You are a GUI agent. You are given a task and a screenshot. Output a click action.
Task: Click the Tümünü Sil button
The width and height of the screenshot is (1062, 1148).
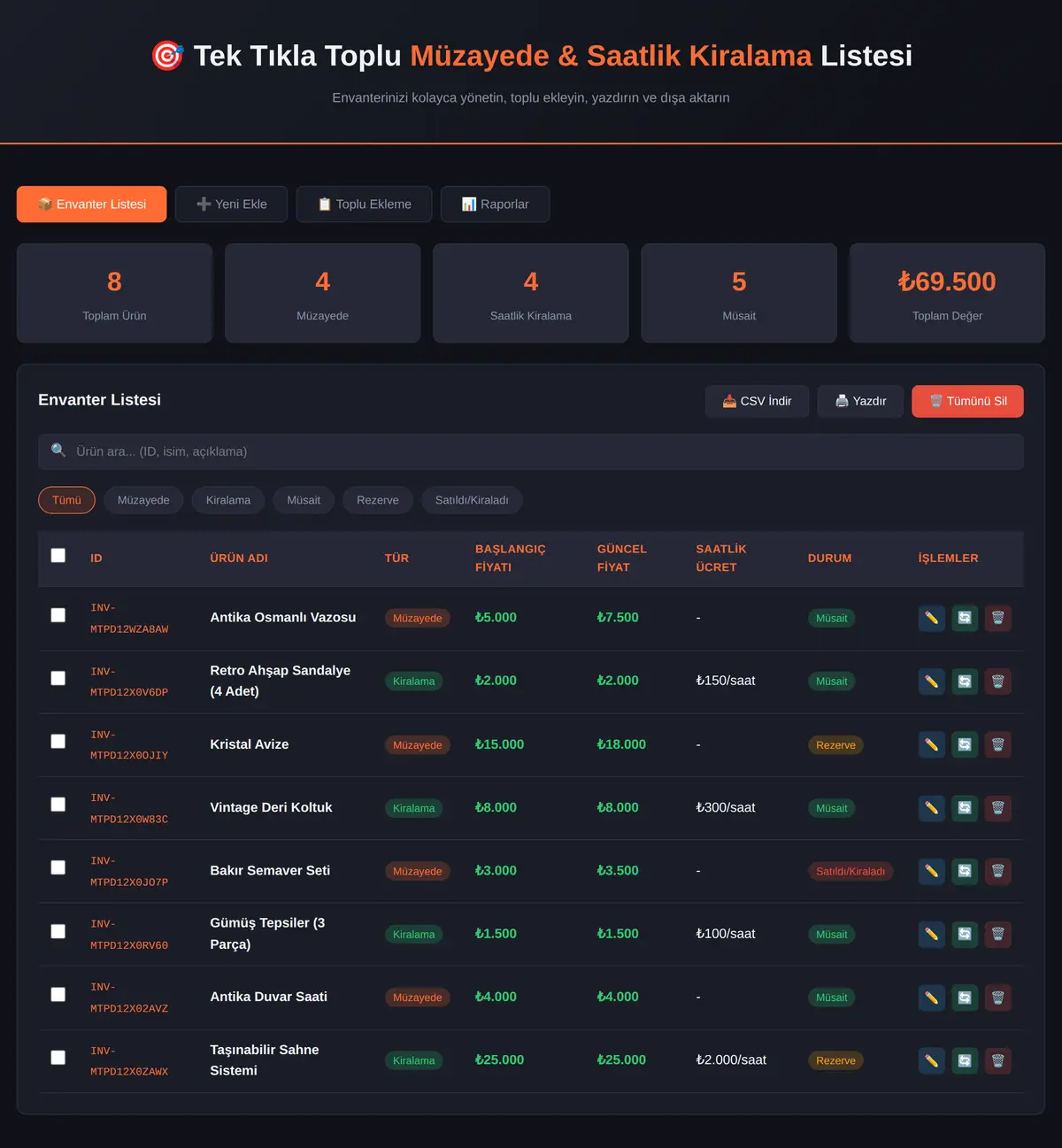tap(967, 401)
